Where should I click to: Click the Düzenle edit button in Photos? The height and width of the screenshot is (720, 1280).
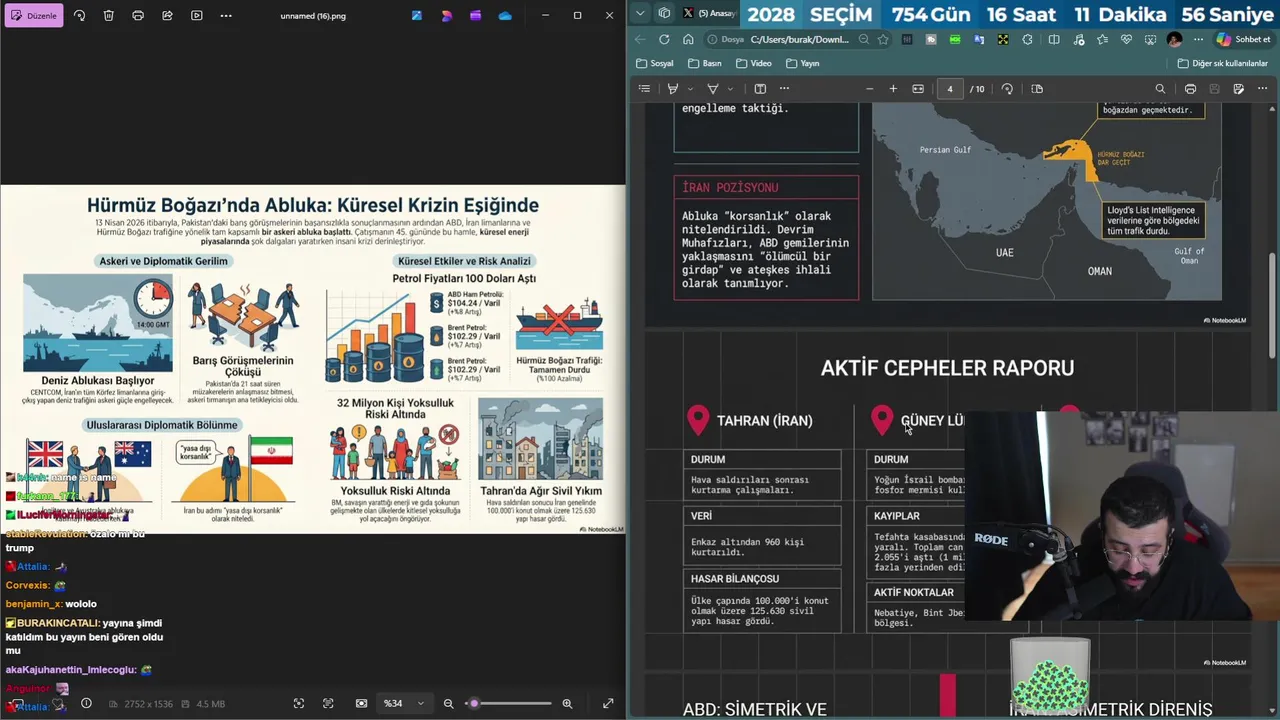[x=34, y=16]
